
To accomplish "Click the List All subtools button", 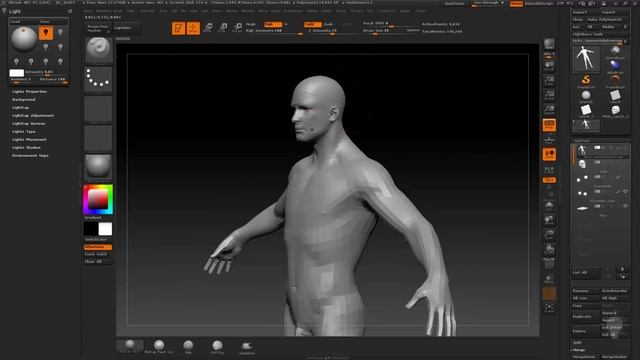I will pos(586,273).
